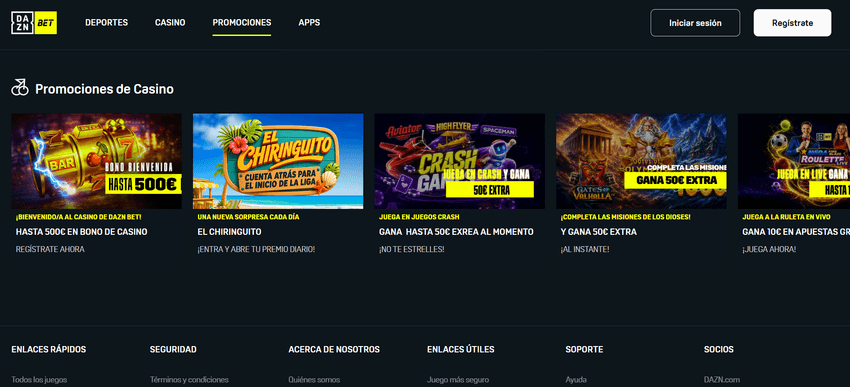
Task: Click the 'EL CHIRINGUITO' promotion title
Action: click(x=229, y=232)
